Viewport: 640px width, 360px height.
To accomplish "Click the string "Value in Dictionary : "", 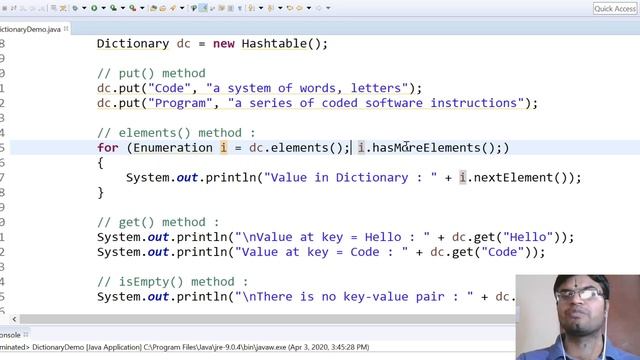I will click(x=350, y=178).
